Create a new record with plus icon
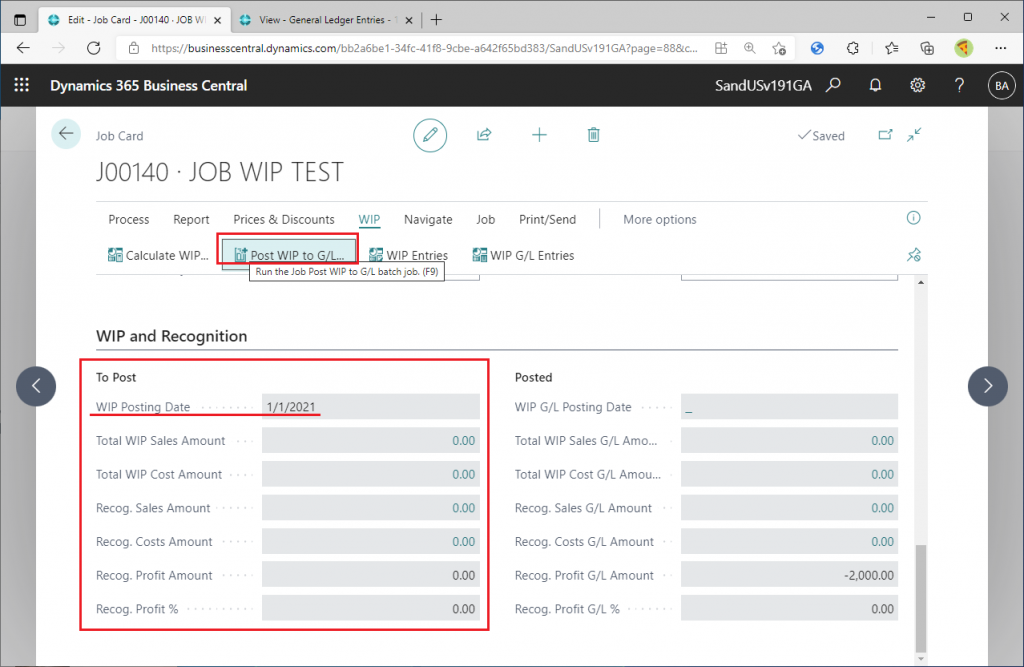 [x=539, y=135]
